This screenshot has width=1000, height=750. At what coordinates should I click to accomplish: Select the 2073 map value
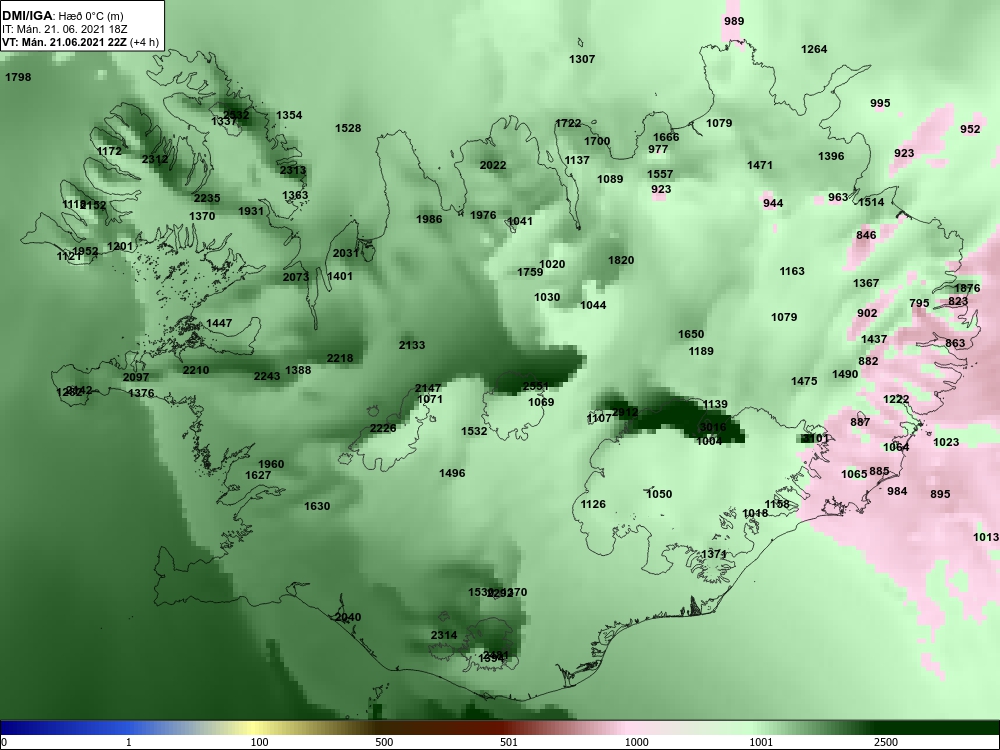(x=296, y=277)
